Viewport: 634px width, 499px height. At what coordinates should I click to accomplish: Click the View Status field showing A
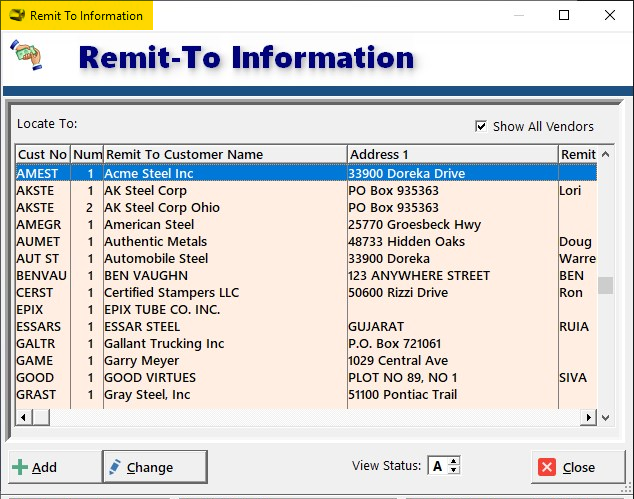438,466
